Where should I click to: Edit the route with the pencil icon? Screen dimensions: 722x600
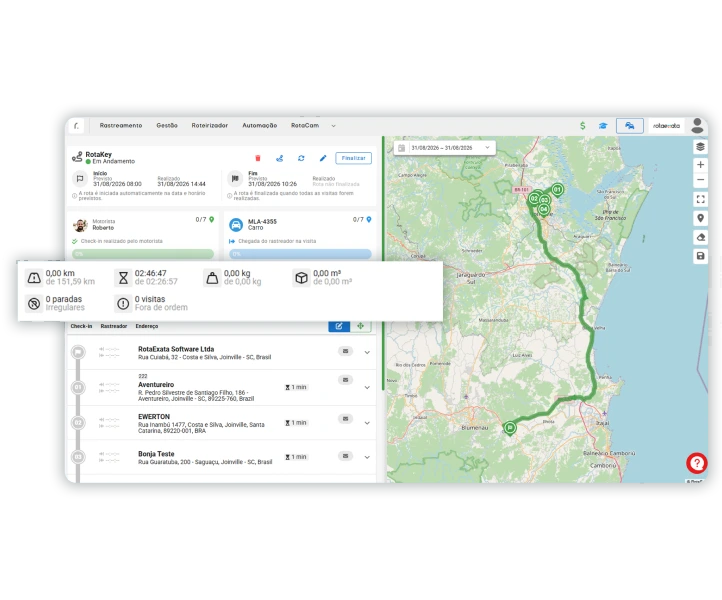(323, 158)
